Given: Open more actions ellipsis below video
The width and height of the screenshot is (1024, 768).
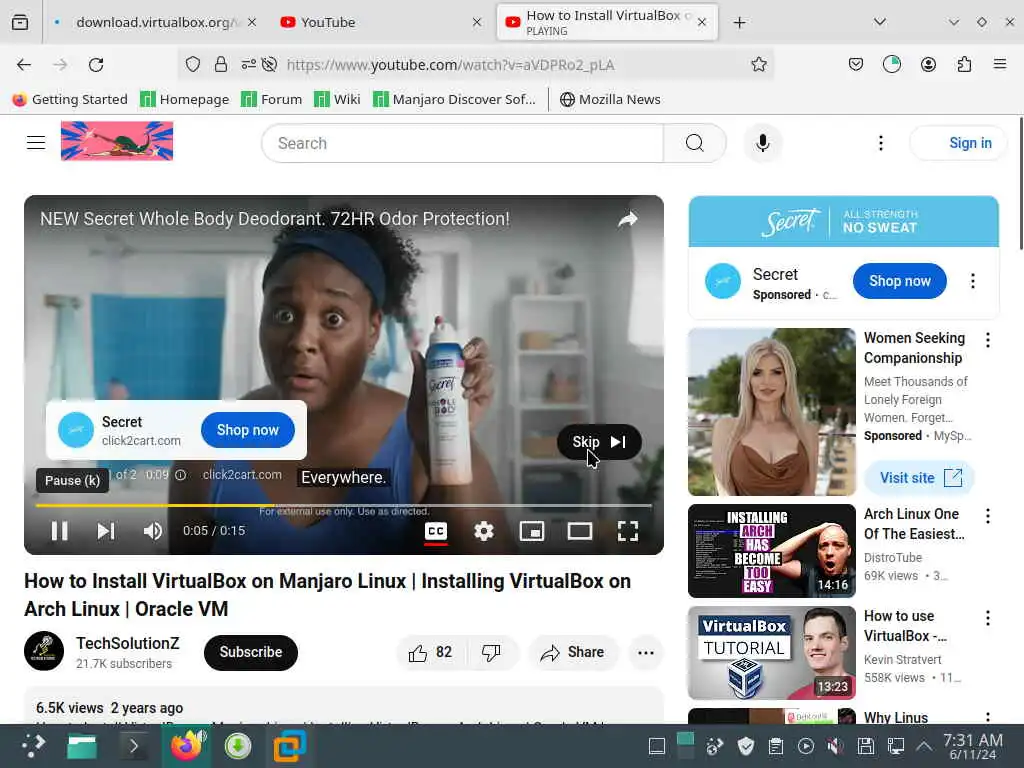Looking at the screenshot, I should pos(645,652).
